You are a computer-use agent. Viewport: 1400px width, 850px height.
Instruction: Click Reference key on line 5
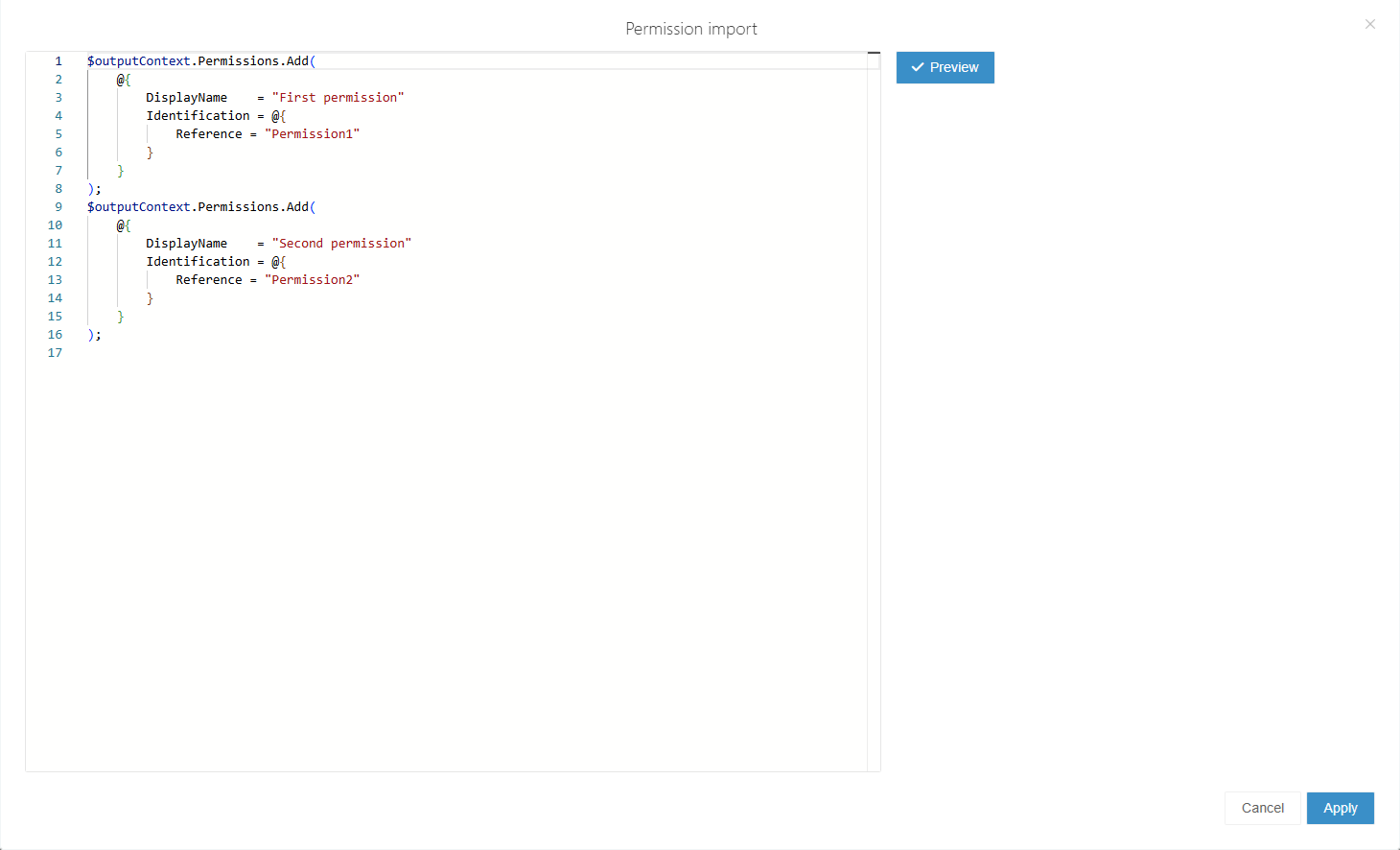[209, 134]
